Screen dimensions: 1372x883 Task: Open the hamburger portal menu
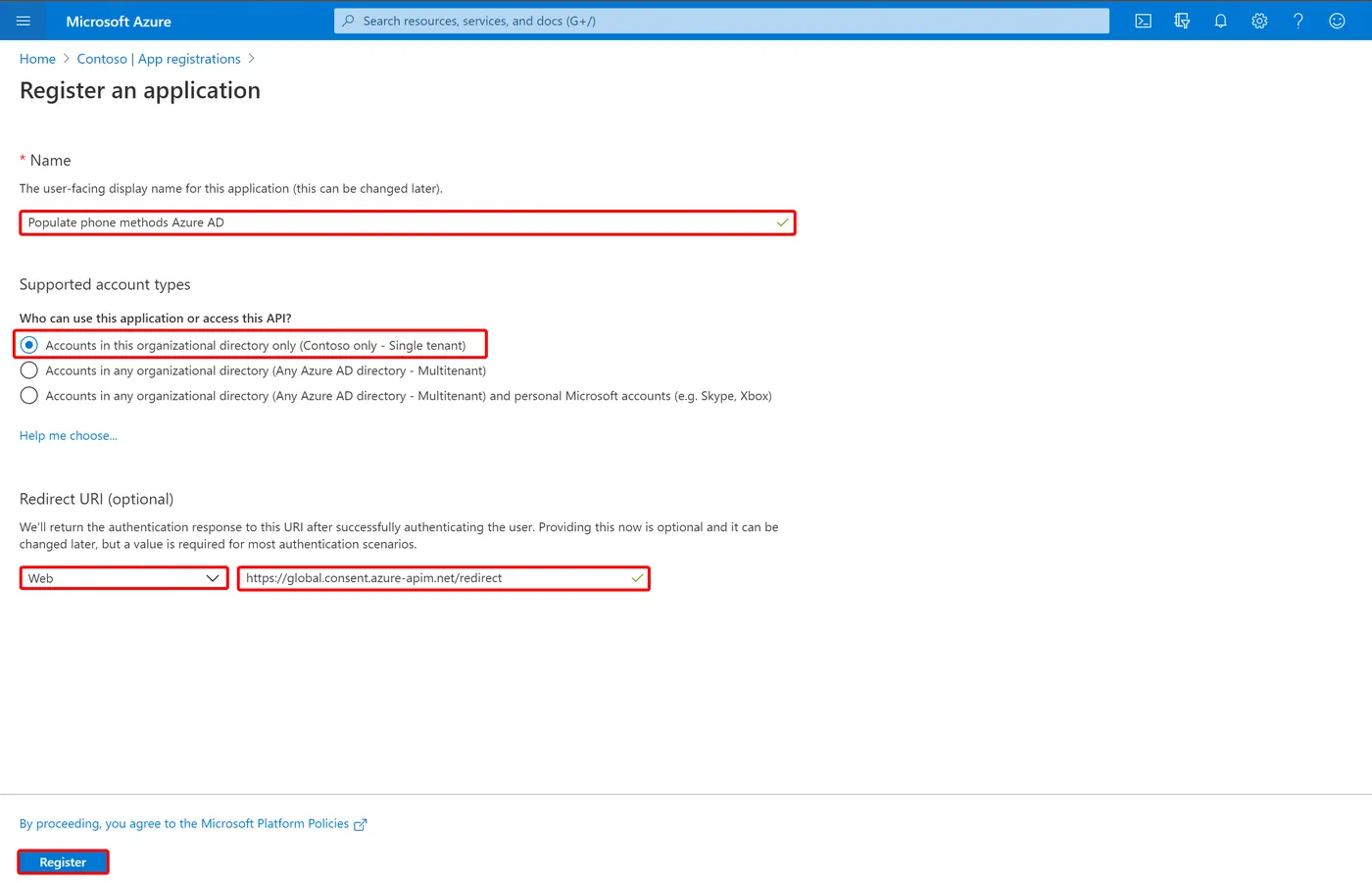pyautogui.click(x=24, y=21)
